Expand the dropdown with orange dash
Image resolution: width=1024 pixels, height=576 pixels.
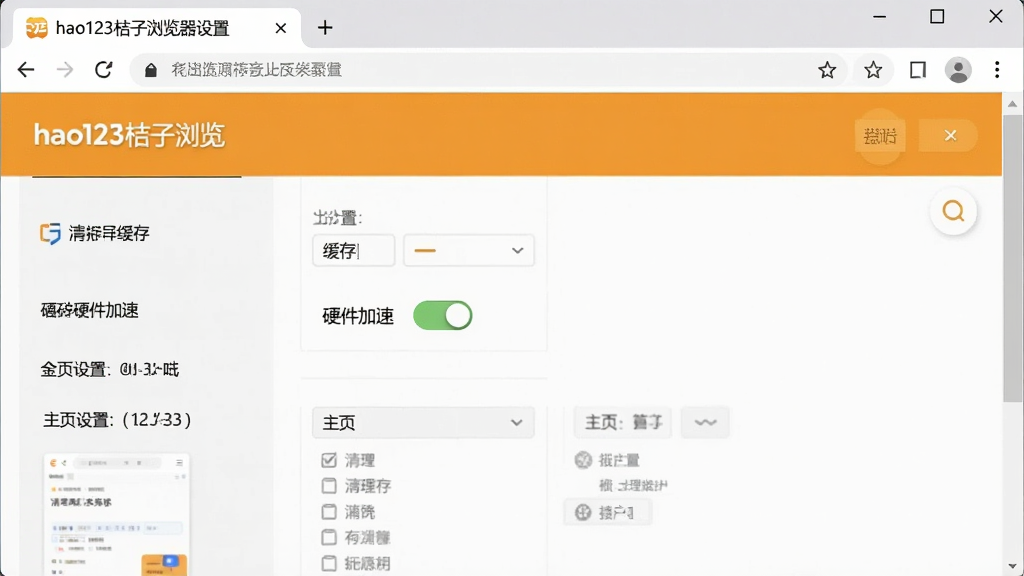tap(468, 251)
